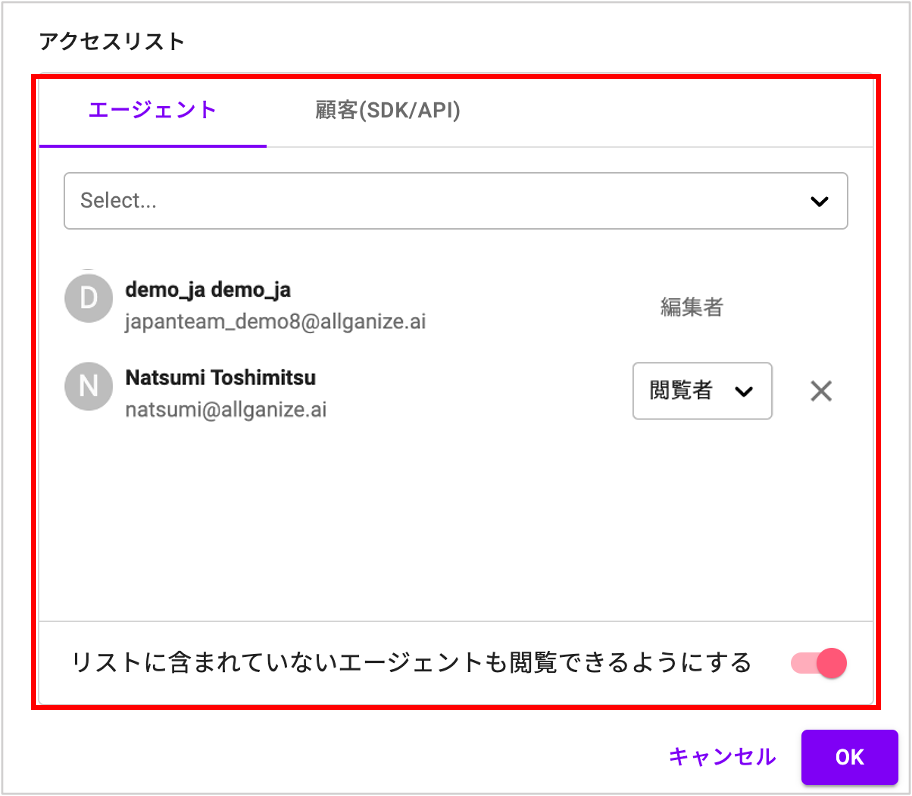Confirm changes with the OK button
Screen dimensions: 912x796
pyautogui.click(x=849, y=757)
